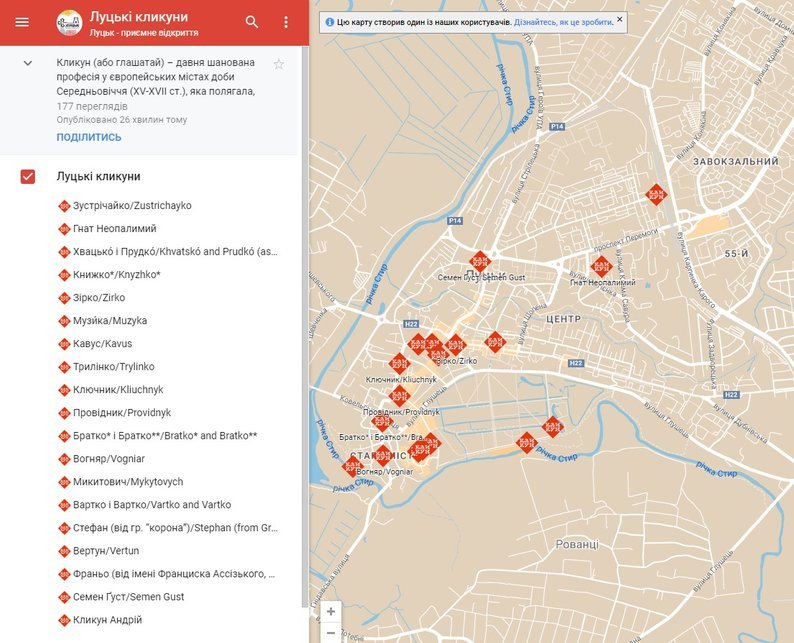Click the Семен Ґуст marker on map
The width and height of the screenshot is (794, 643).
pyautogui.click(x=481, y=260)
